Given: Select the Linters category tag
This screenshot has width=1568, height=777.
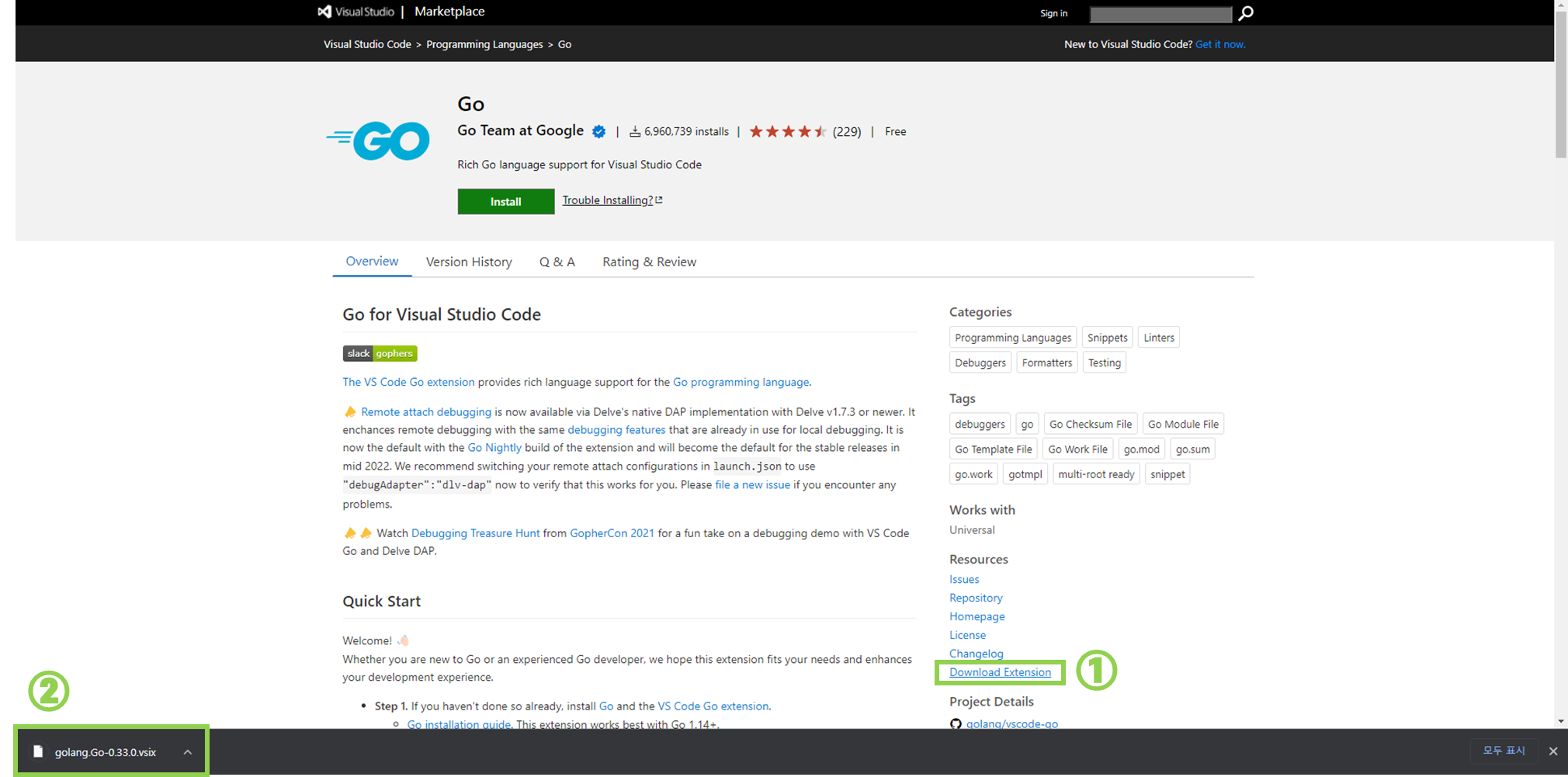Looking at the screenshot, I should pos(1159,338).
